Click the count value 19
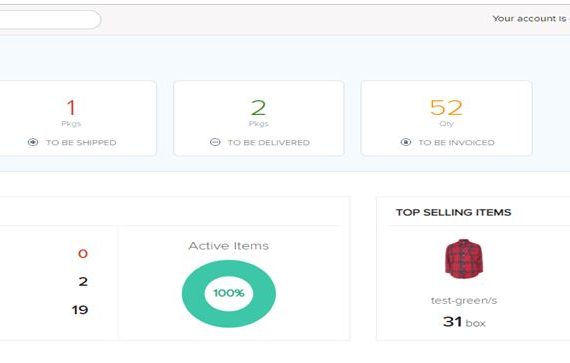This screenshot has height=363, width=570. pos(80,310)
